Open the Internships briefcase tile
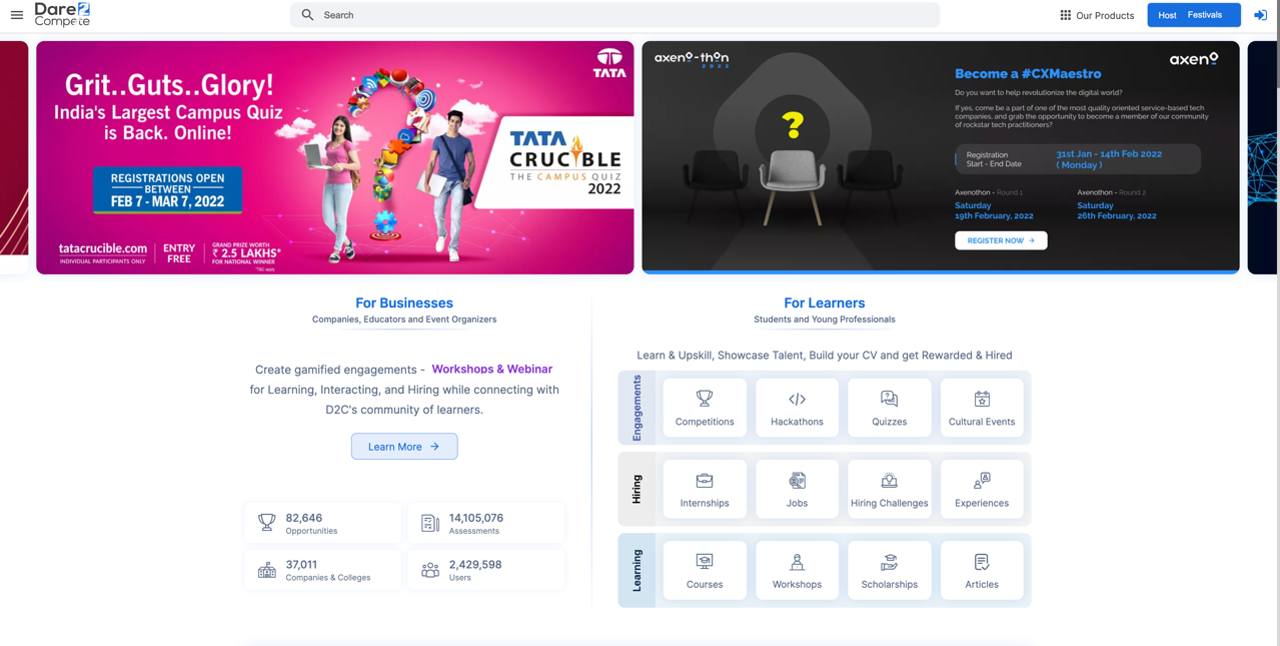The width and height of the screenshot is (1280, 646). click(x=705, y=489)
